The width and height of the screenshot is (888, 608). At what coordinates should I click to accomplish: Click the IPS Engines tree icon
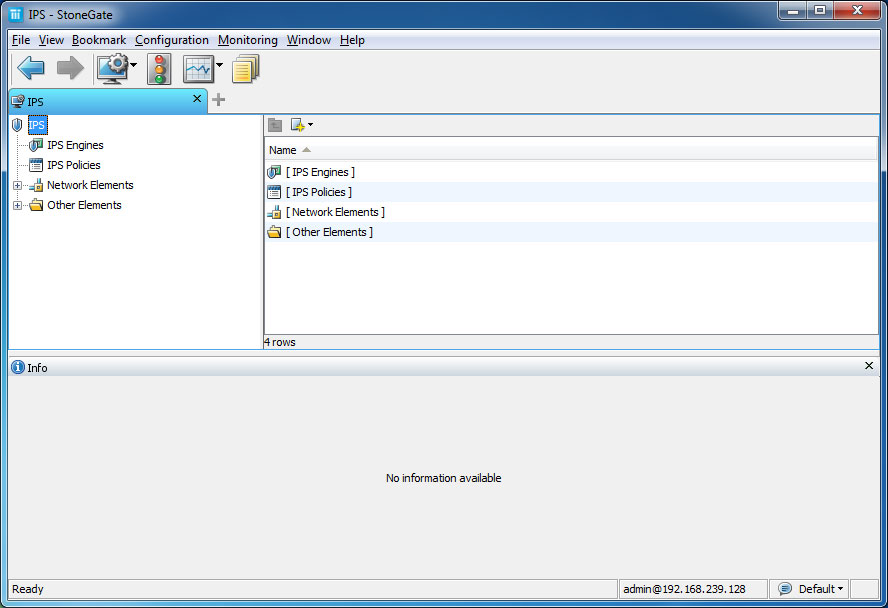(36, 145)
